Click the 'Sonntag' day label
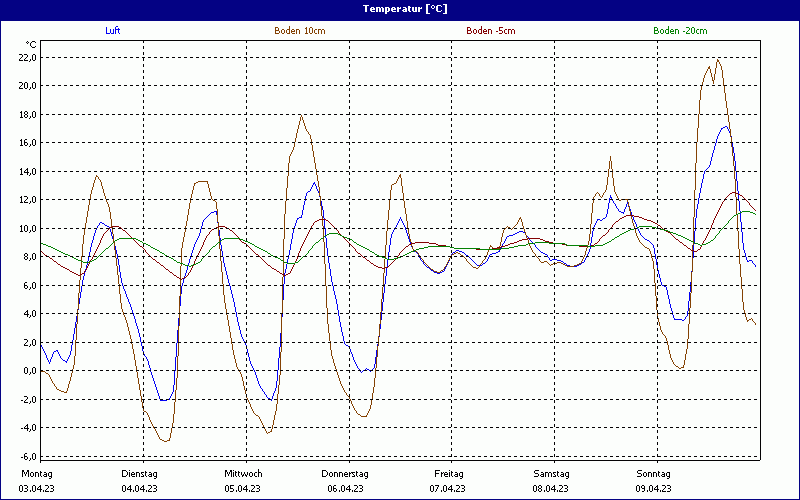This screenshot has width=800, height=500. pyautogui.click(x=654, y=474)
